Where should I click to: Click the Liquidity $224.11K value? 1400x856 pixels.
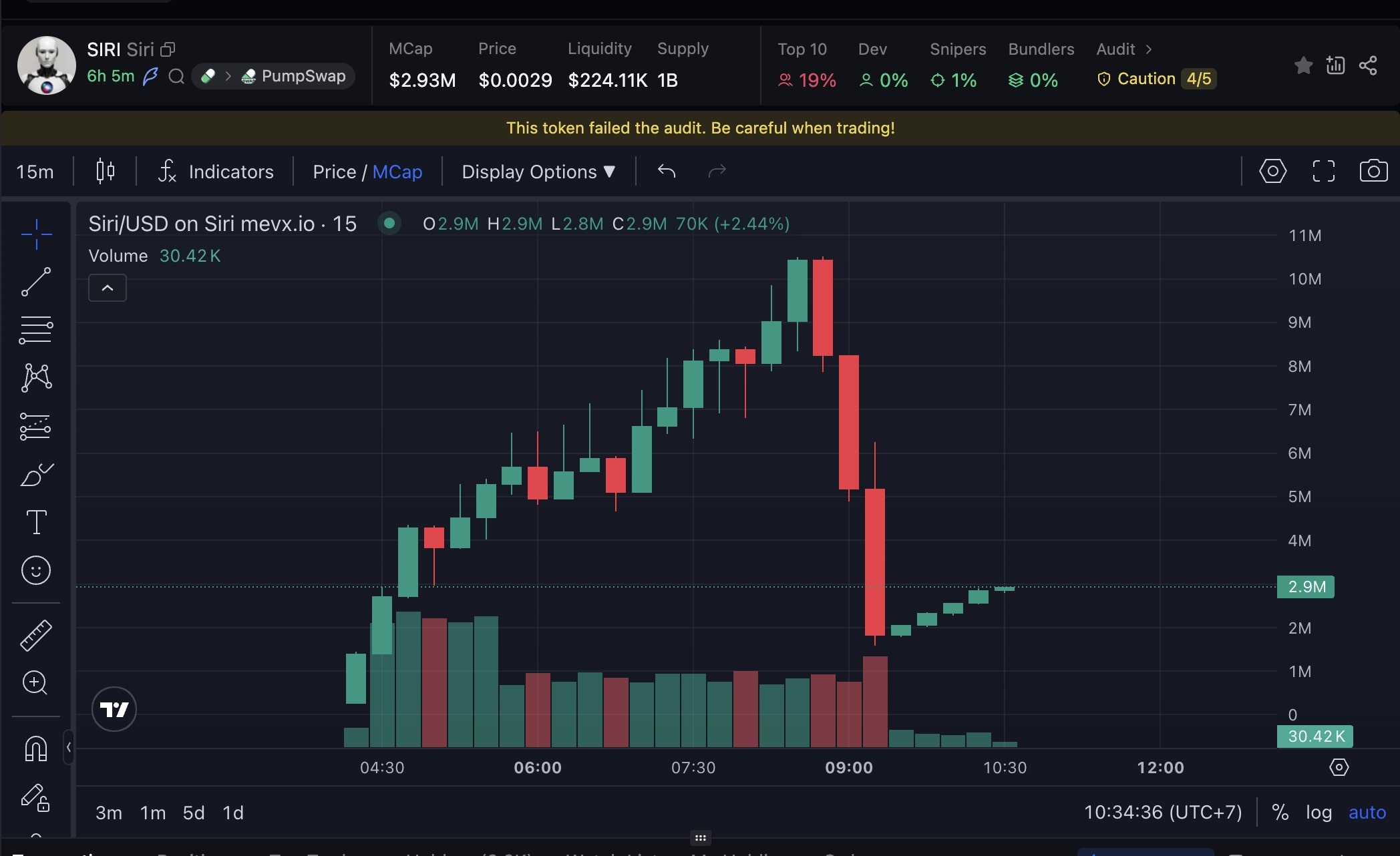tap(607, 80)
